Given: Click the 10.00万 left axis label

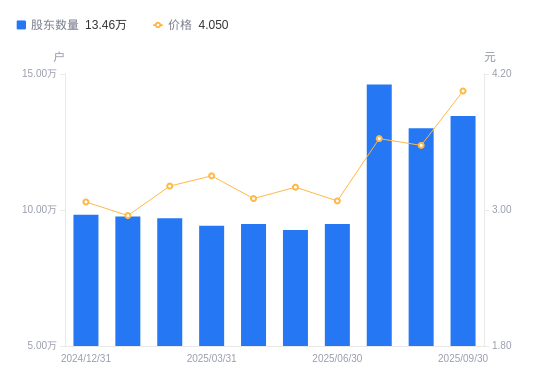Looking at the screenshot, I should [x=39, y=209].
